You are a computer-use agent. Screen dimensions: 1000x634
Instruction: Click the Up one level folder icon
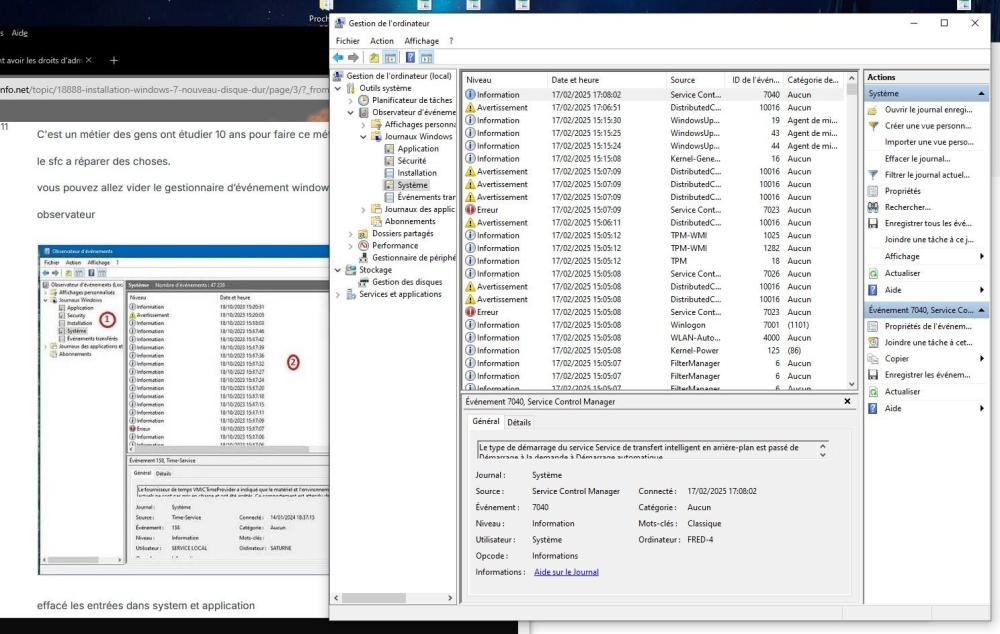pyautogui.click(x=374, y=58)
